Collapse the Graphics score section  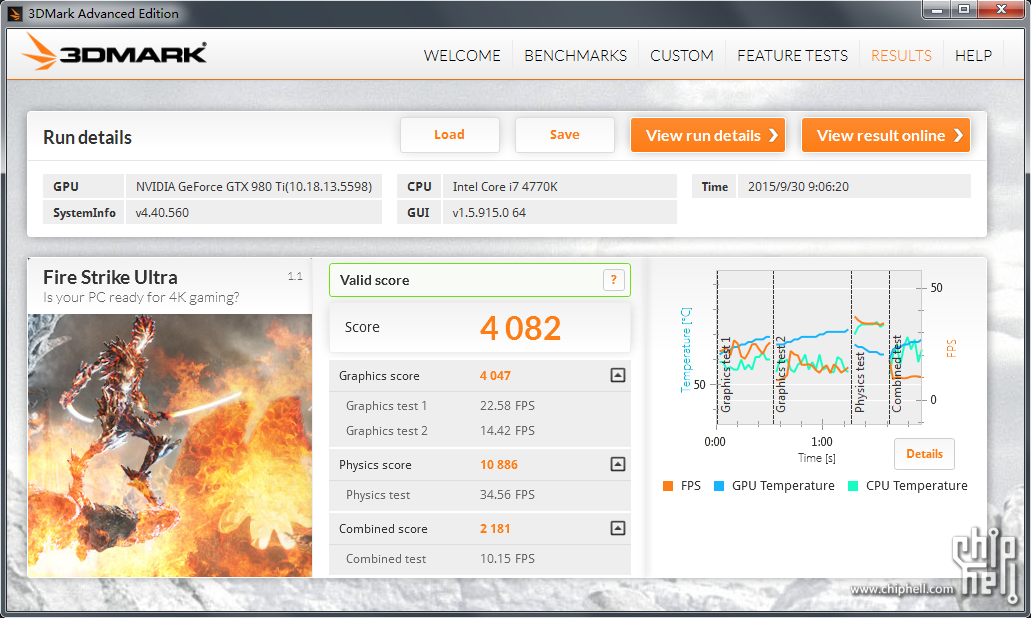pyautogui.click(x=617, y=375)
